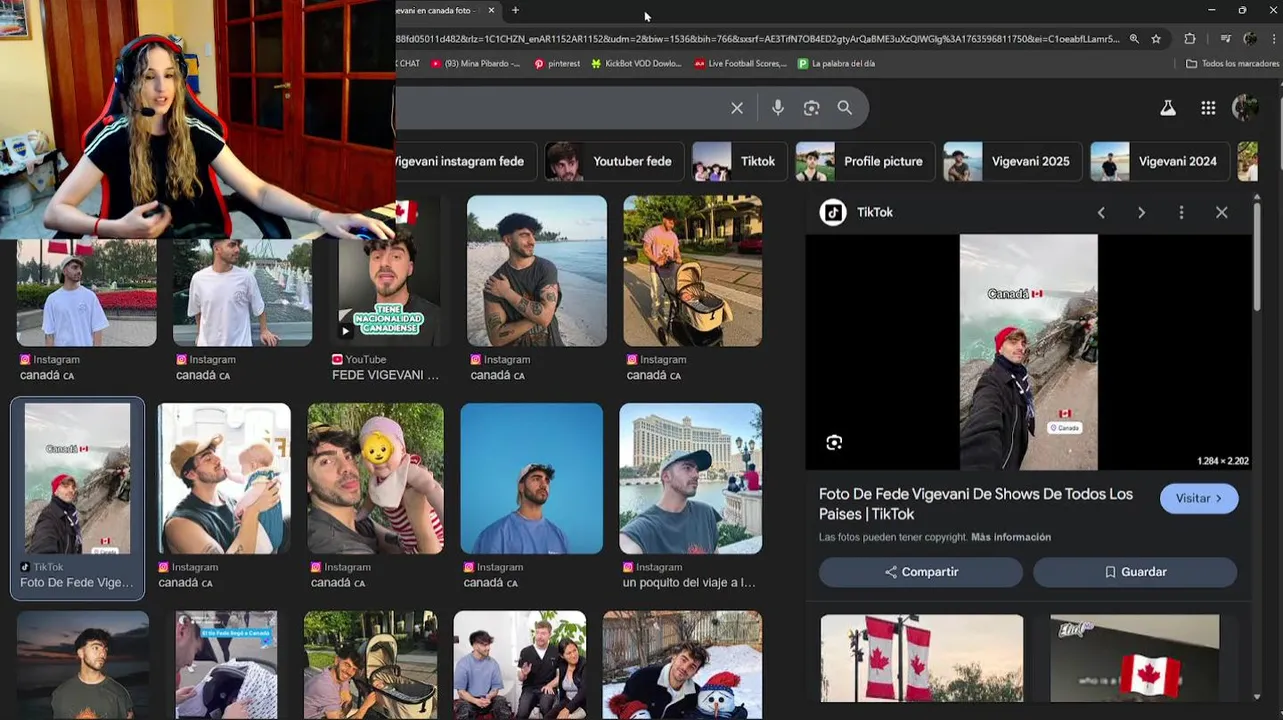Close the image preview panel

(1221, 213)
